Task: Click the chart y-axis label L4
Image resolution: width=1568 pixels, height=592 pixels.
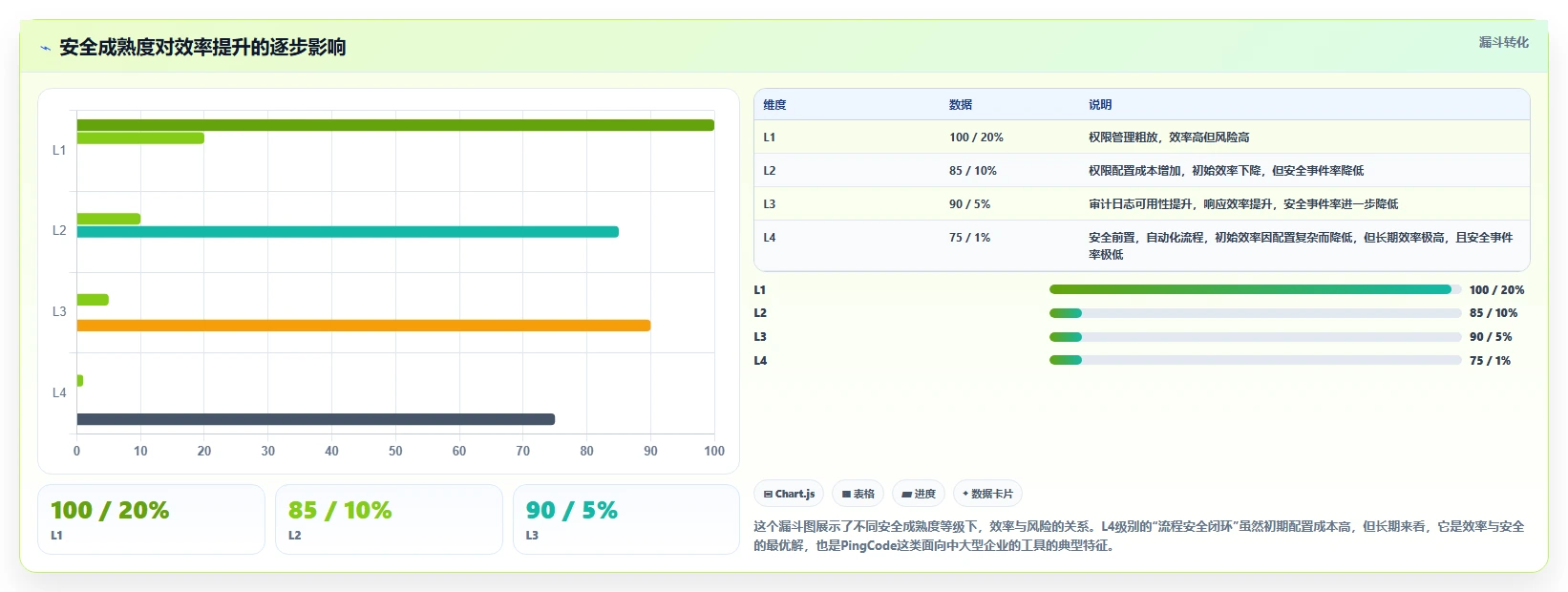Action: pyautogui.click(x=59, y=393)
